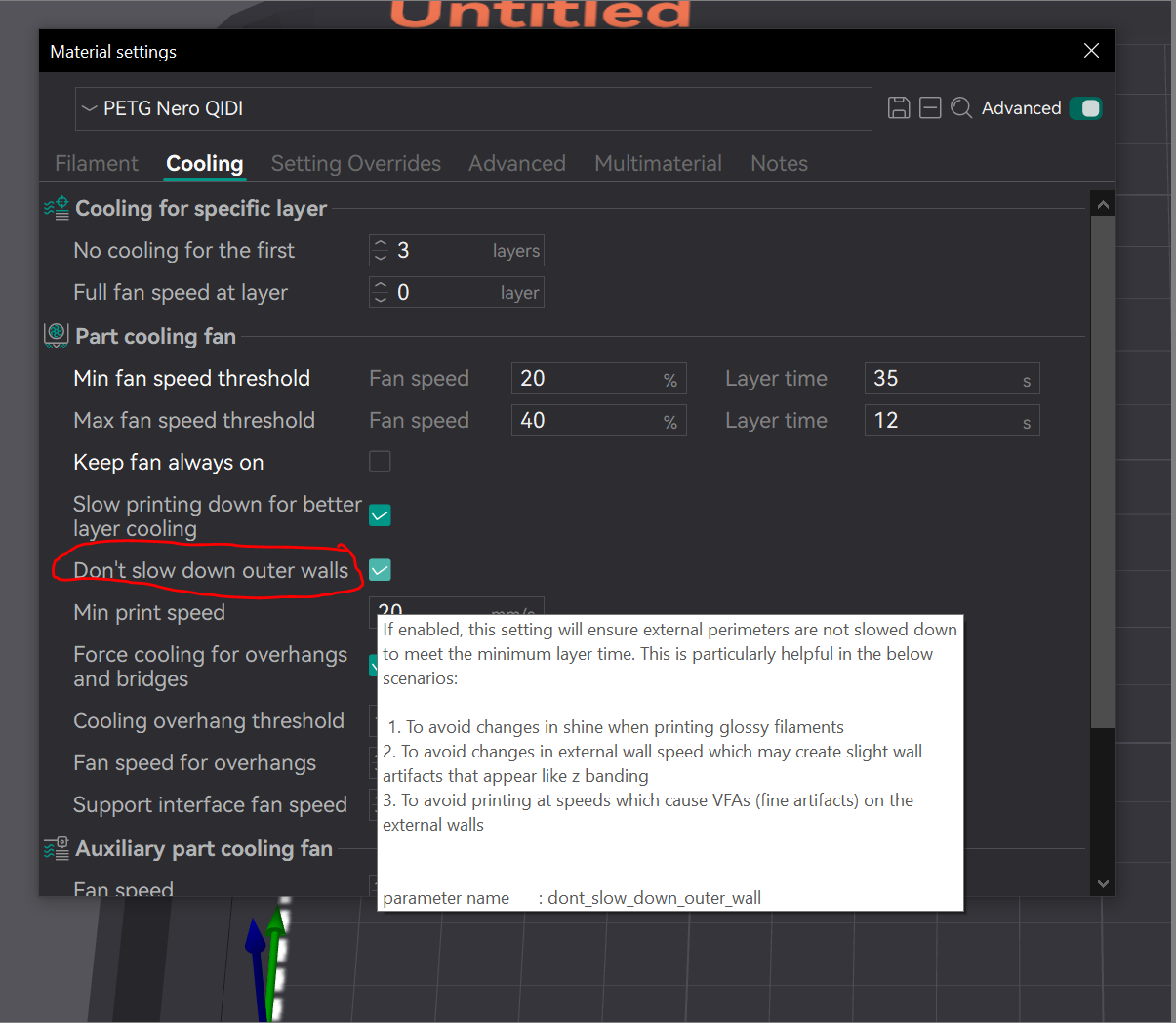Click the Min threshold Layer time field showing 35
The width and height of the screenshot is (1176, 1023).
click(x=953, y=379)
